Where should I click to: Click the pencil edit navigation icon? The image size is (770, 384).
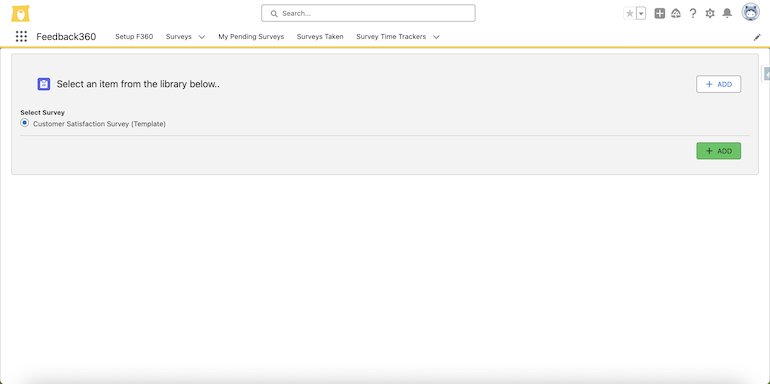[757, 37]
